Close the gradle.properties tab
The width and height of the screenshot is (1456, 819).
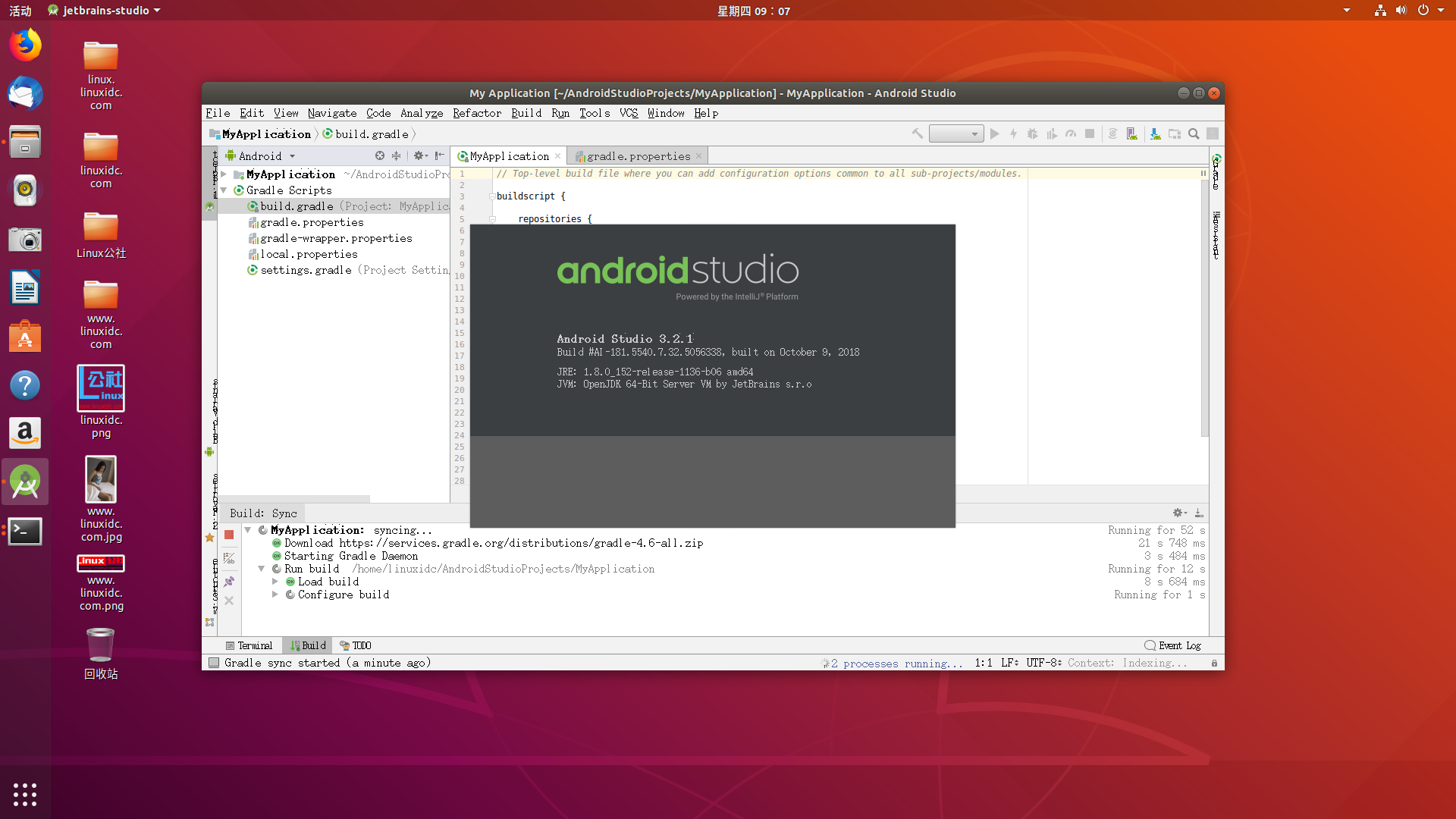[x=698, y=156]
